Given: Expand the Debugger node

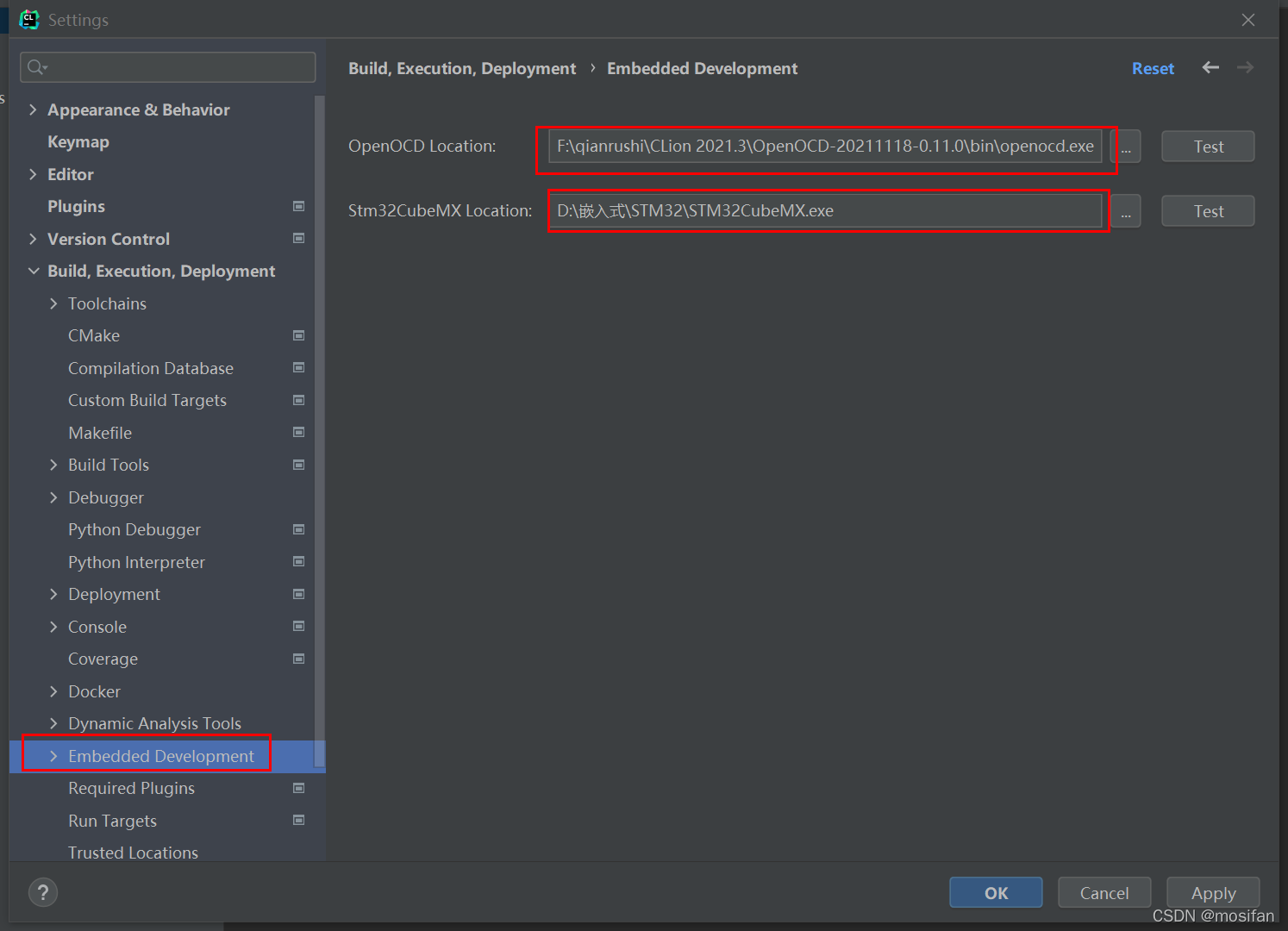Looking at the screenshot, I should click(x=53, y=497).
